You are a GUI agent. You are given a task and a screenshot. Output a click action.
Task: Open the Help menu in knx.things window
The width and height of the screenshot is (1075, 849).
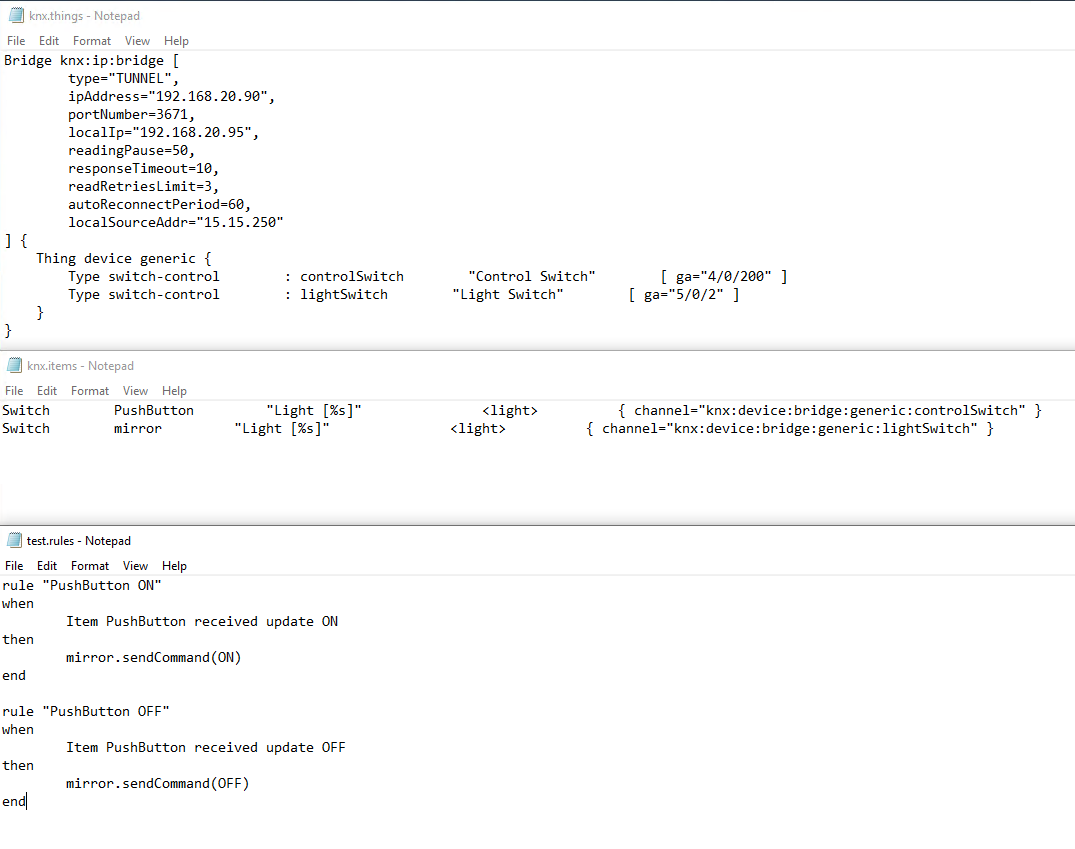click(176, 40)
